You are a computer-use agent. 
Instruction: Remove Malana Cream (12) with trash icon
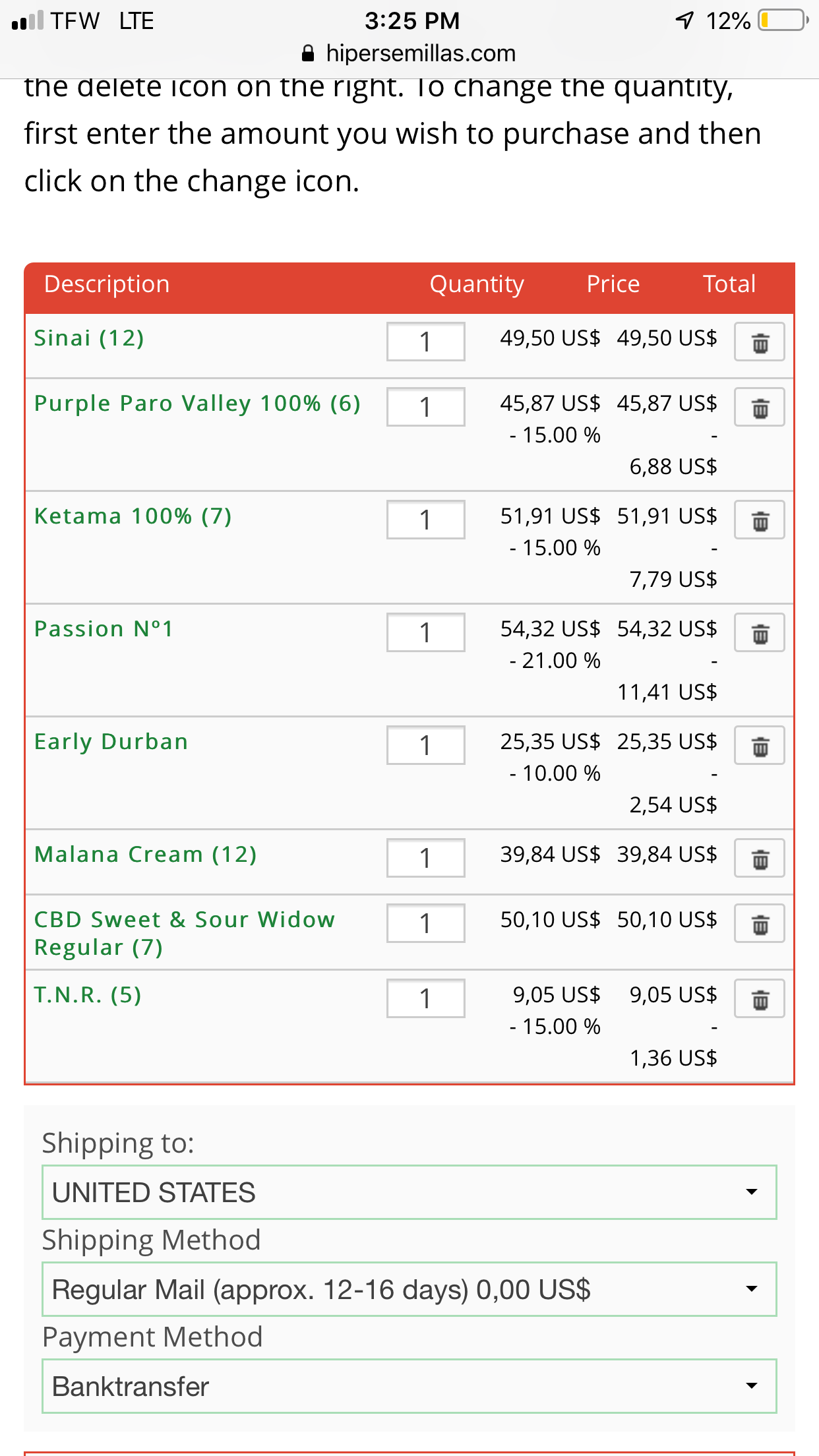(759, 858)
